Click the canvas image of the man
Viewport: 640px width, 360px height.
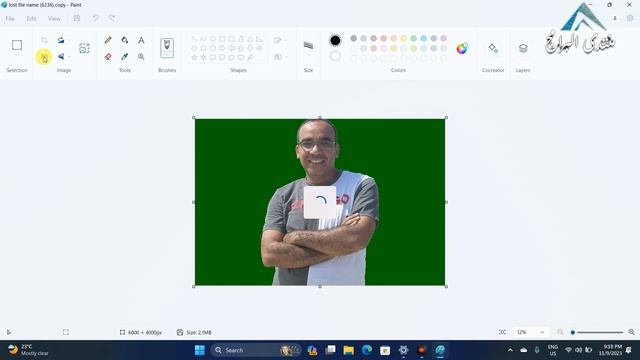click(x=320, y=202)
